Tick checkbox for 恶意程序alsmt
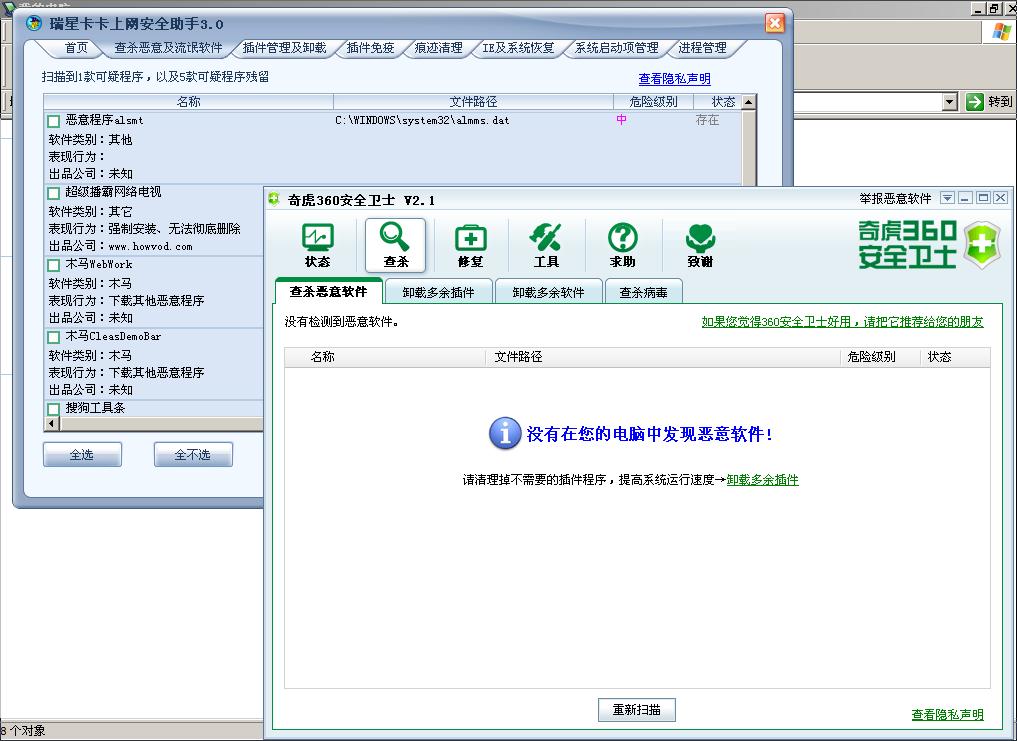Viewport: 1017px width, 741px height. 54,121
